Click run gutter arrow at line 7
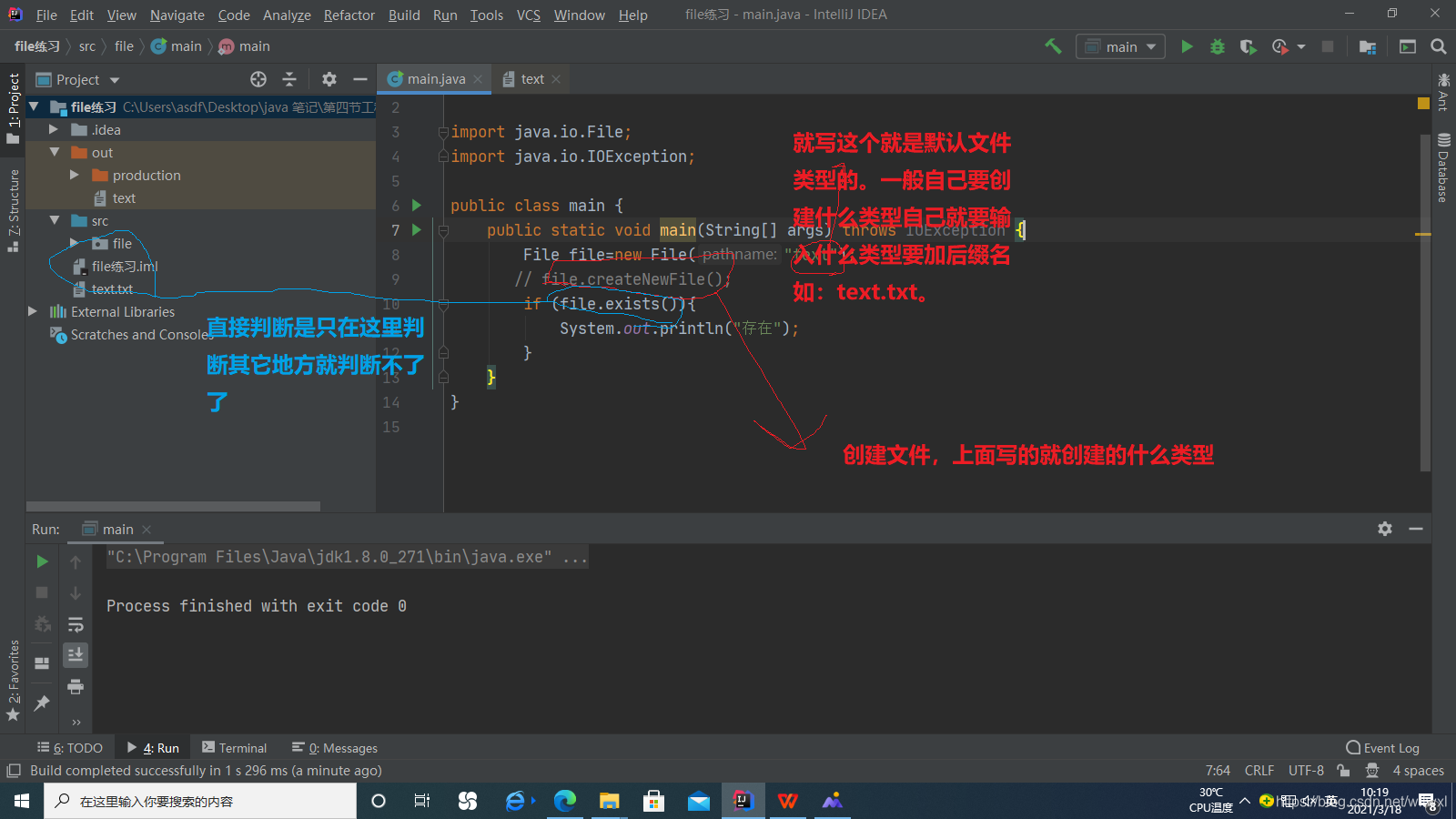 pos(417,229)
